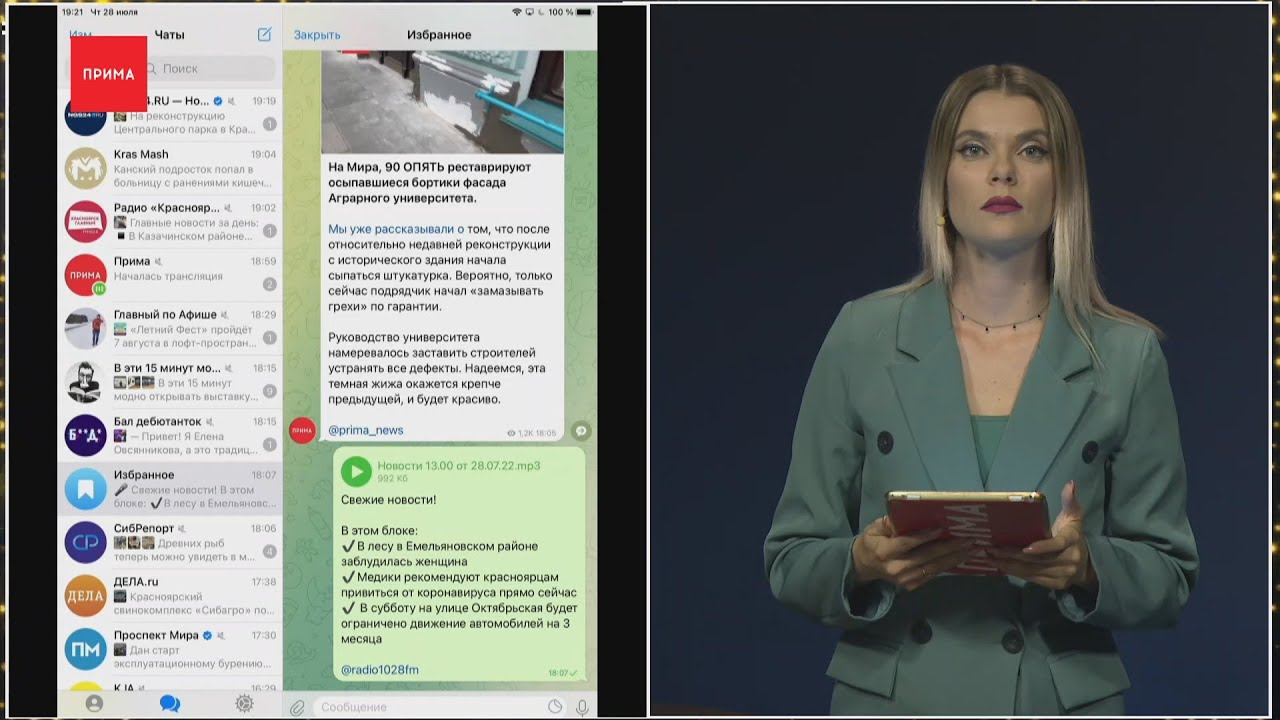Tap the В эти 15 минут avatar

[85, 382]
